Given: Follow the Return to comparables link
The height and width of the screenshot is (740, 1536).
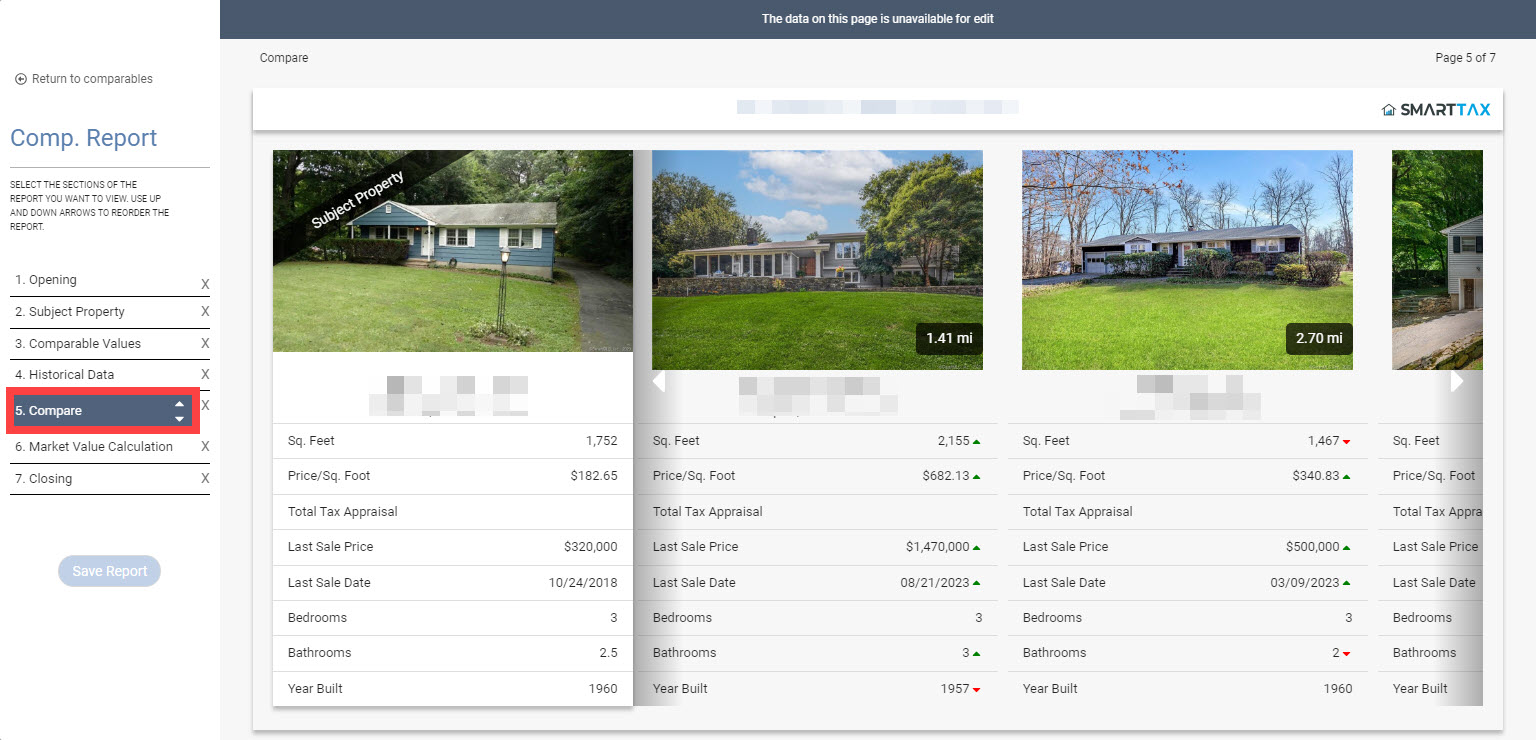Looking at the screenshot, I should point(92,79).
